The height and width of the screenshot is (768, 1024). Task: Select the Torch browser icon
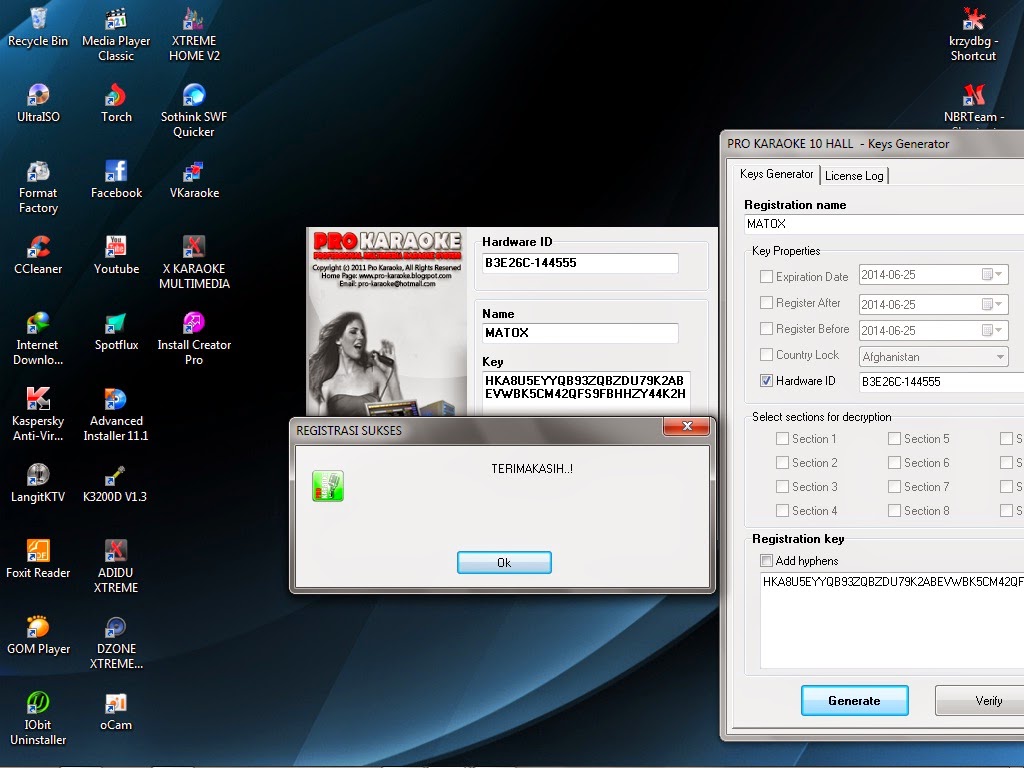116,103
